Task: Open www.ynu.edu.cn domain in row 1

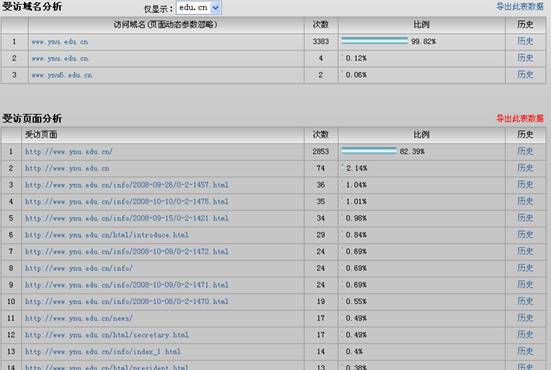Action: click(x=60, y=42)
